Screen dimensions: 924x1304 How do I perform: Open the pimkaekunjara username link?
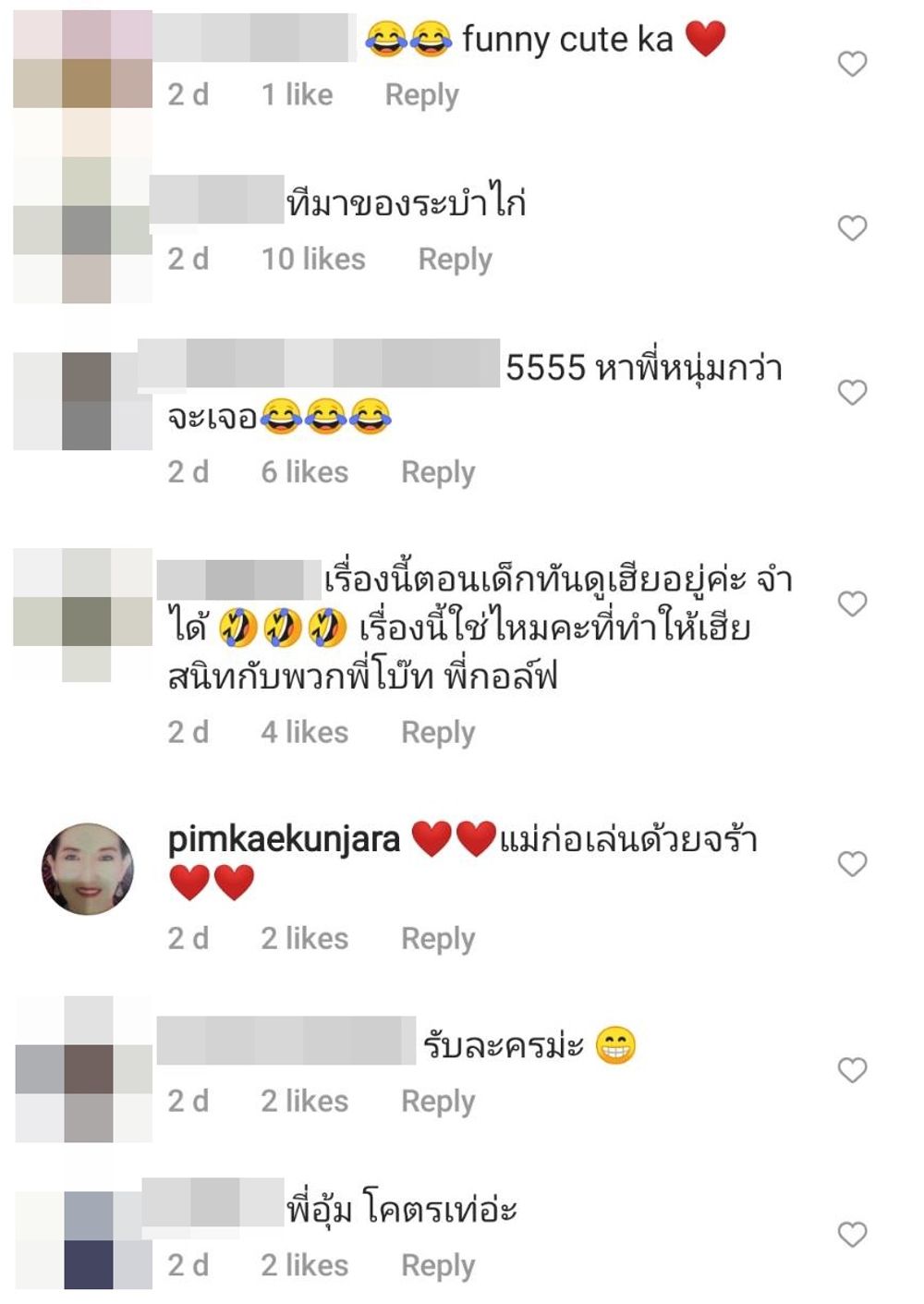click(x=284, y=840)
